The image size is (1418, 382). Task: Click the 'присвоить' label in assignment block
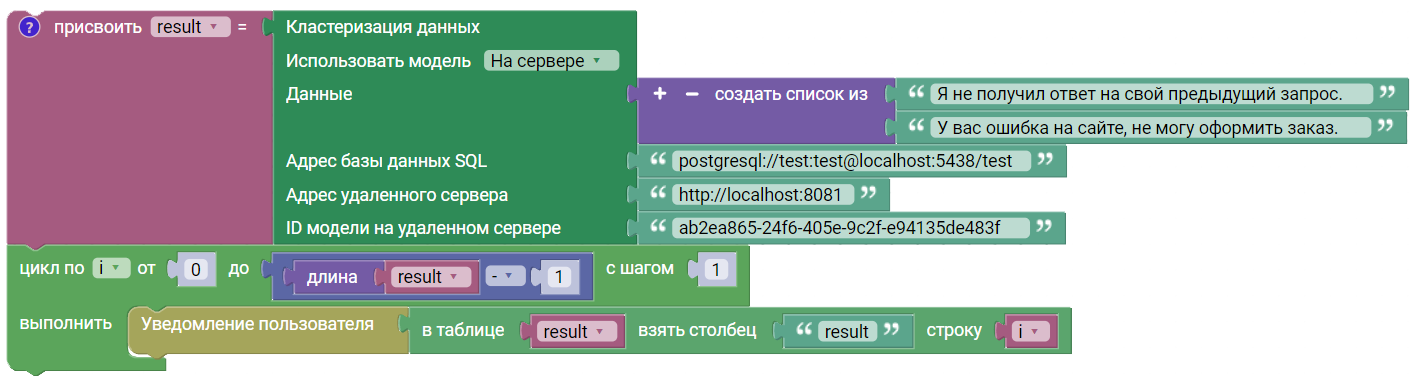(x=98, y=27)
